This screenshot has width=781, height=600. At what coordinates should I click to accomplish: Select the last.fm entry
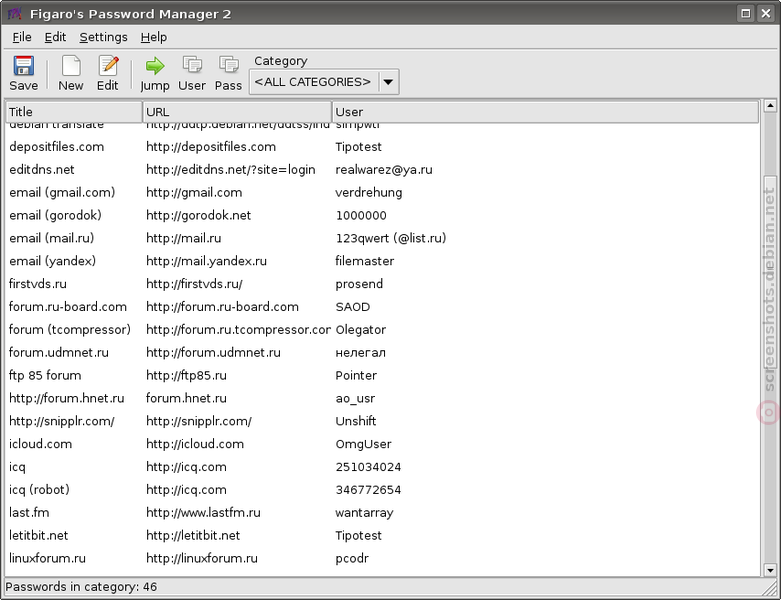[383, 513]
